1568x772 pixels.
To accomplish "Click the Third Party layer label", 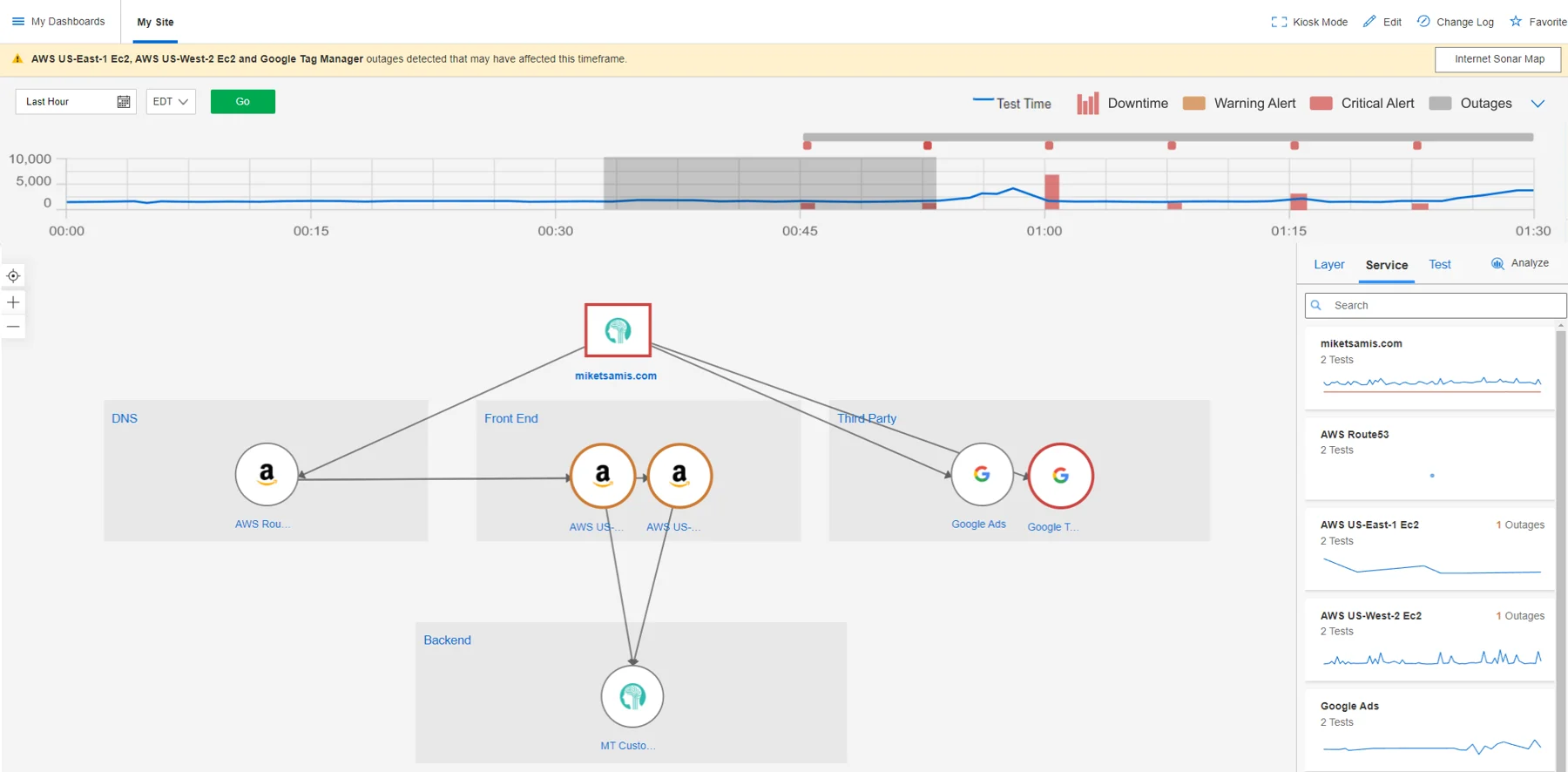I will (x=867, y=419).
